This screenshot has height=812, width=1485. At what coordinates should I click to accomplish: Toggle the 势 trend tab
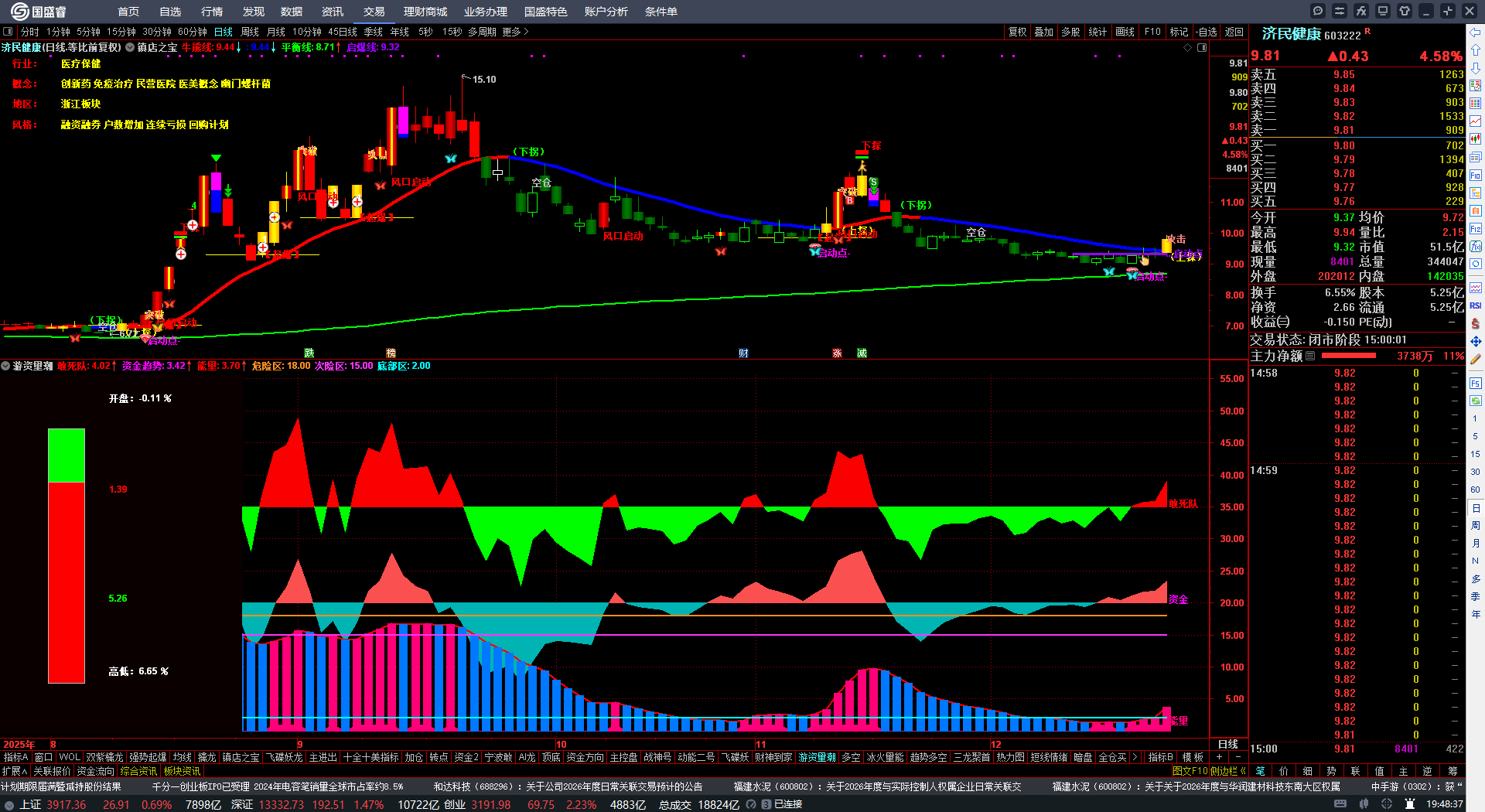point(1331,770)
